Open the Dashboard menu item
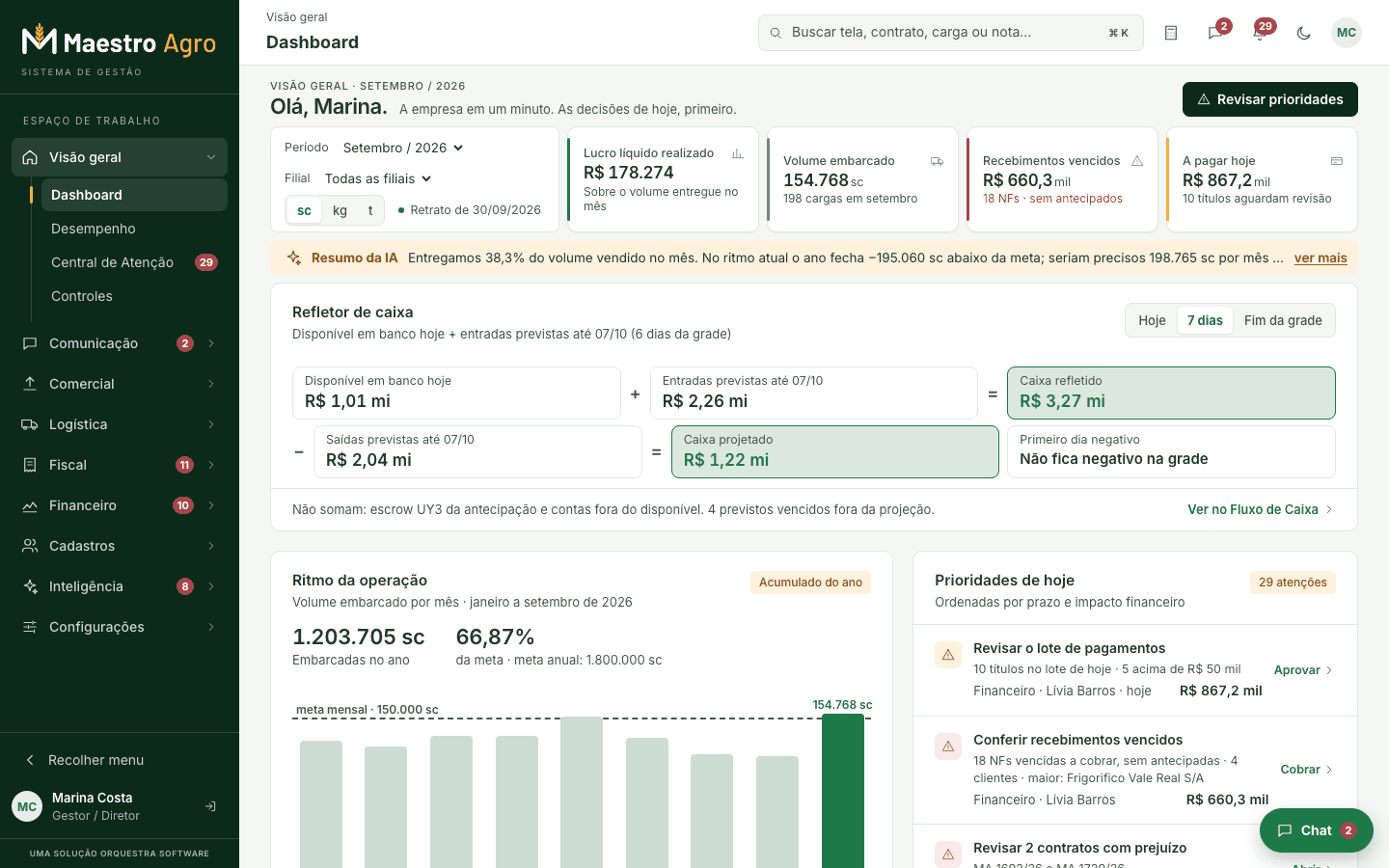The width and height of the screenshot is (1389, 868). tap(134, 195)
